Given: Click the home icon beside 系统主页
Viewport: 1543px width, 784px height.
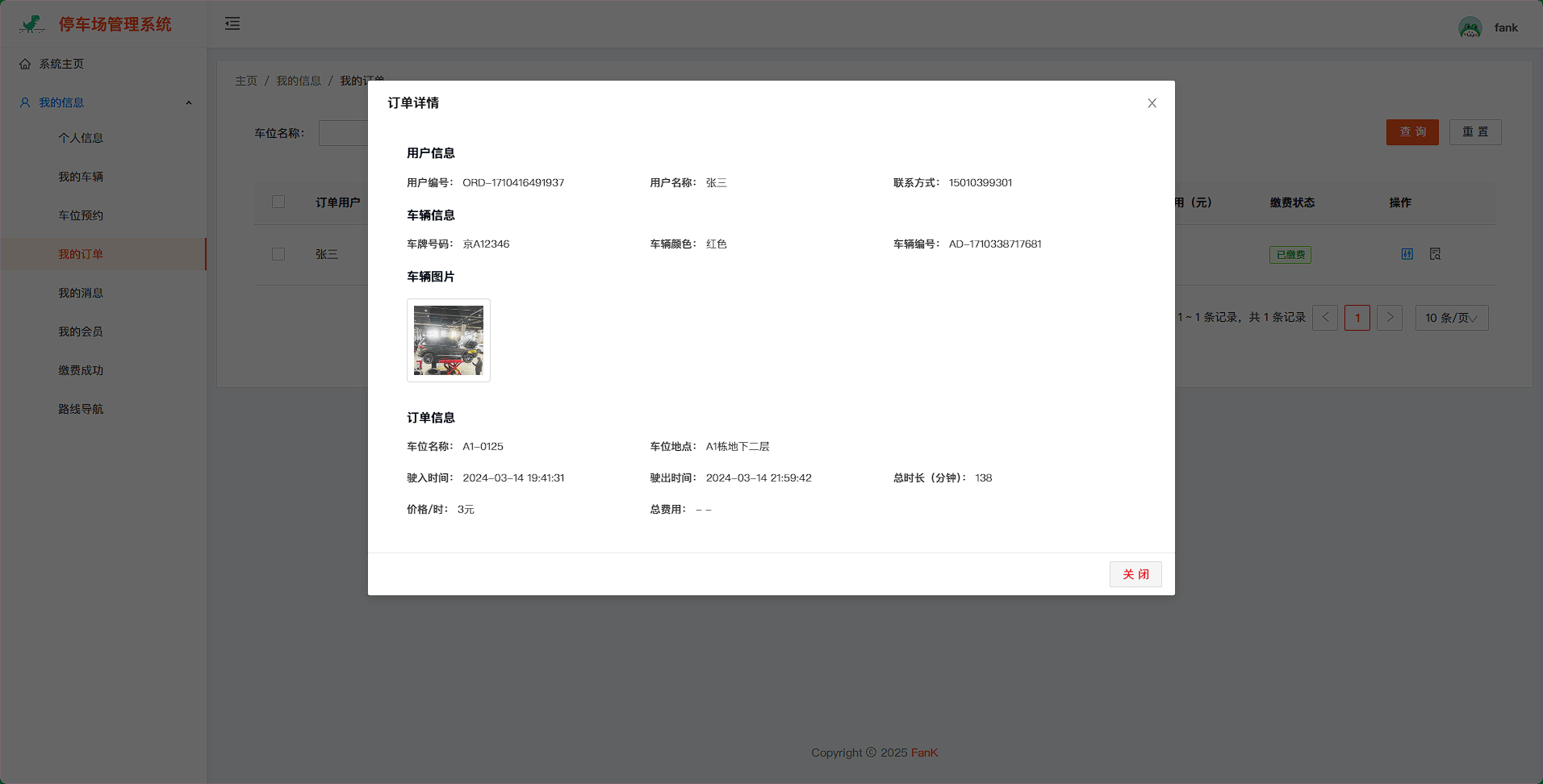Looking at the screenshot, I should pos(25,64).
